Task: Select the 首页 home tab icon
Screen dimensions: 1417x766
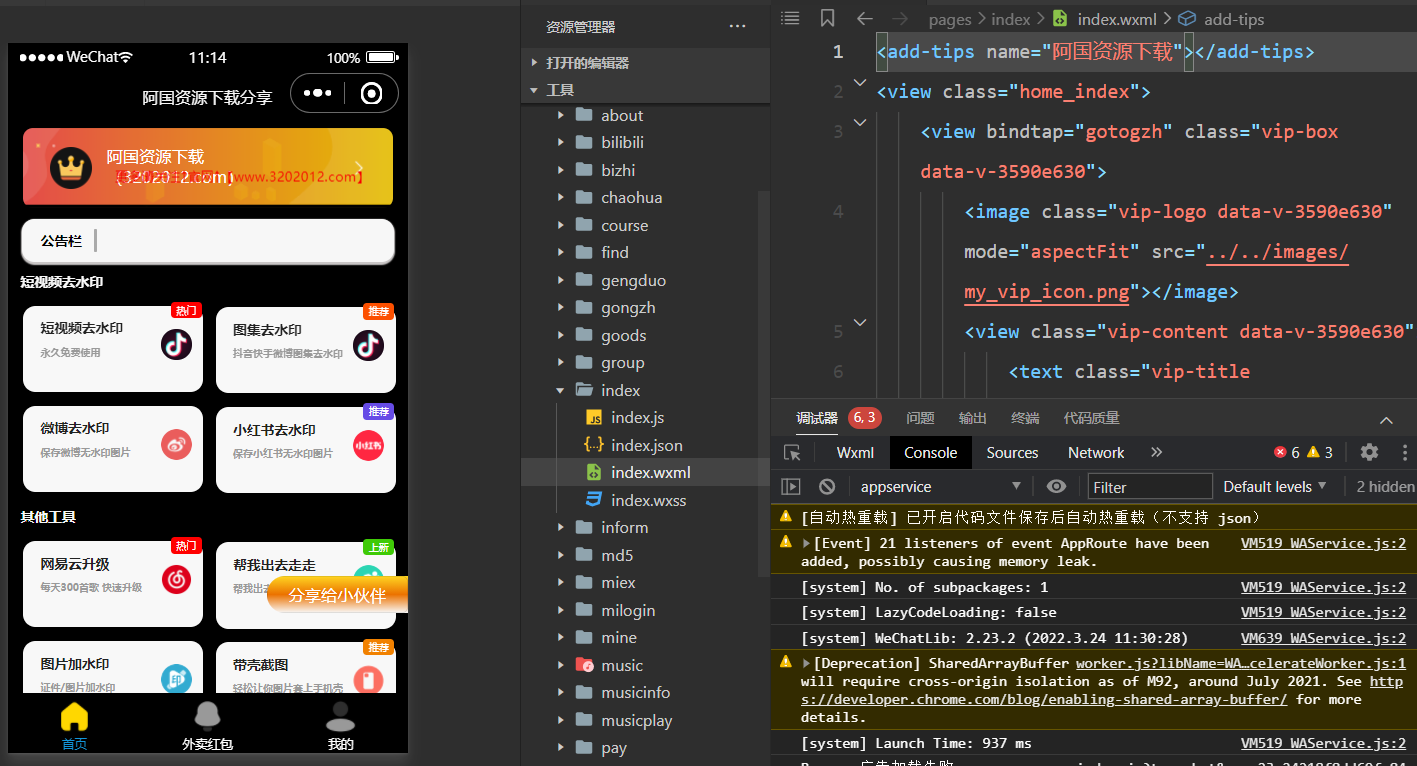Action: [x=74, y=716]
